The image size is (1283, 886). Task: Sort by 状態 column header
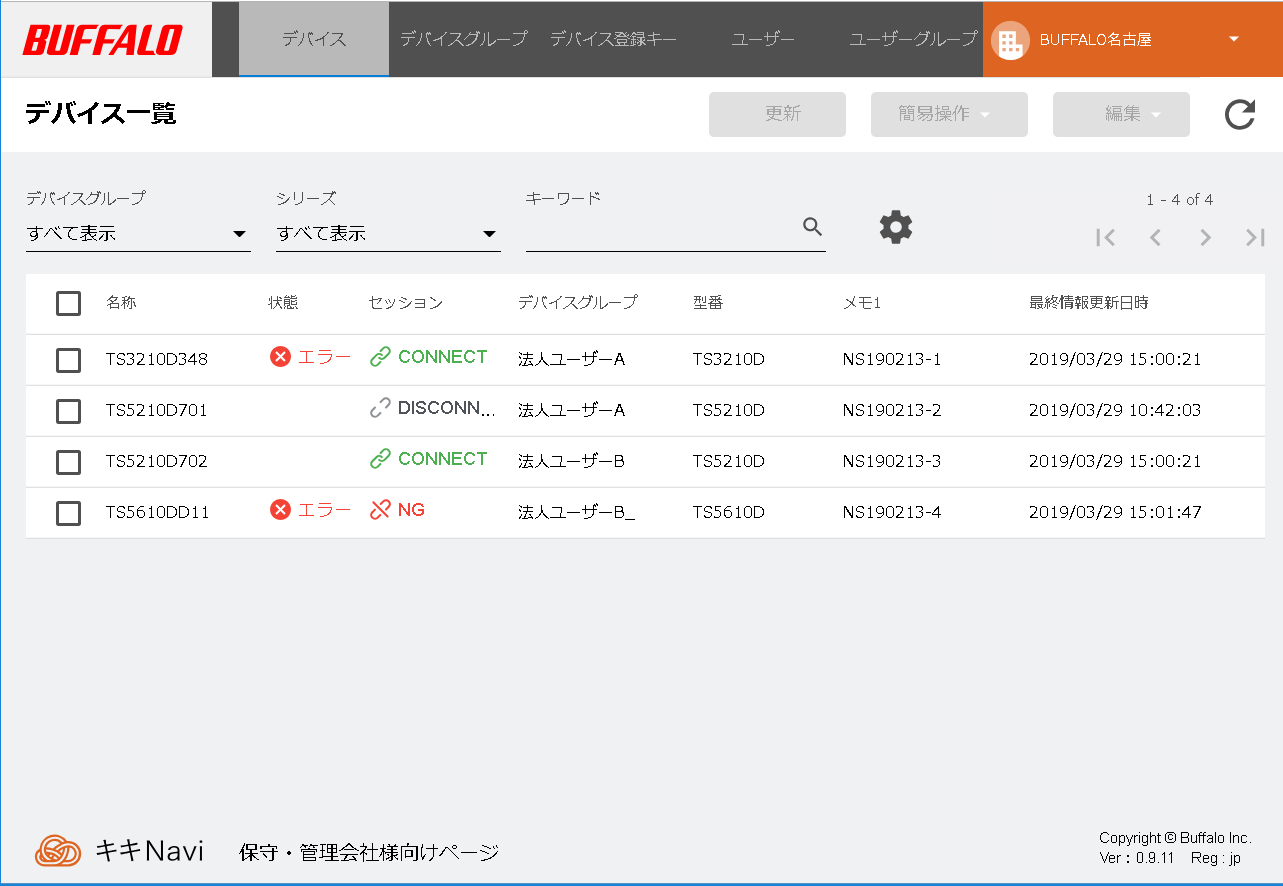(283, 302)
